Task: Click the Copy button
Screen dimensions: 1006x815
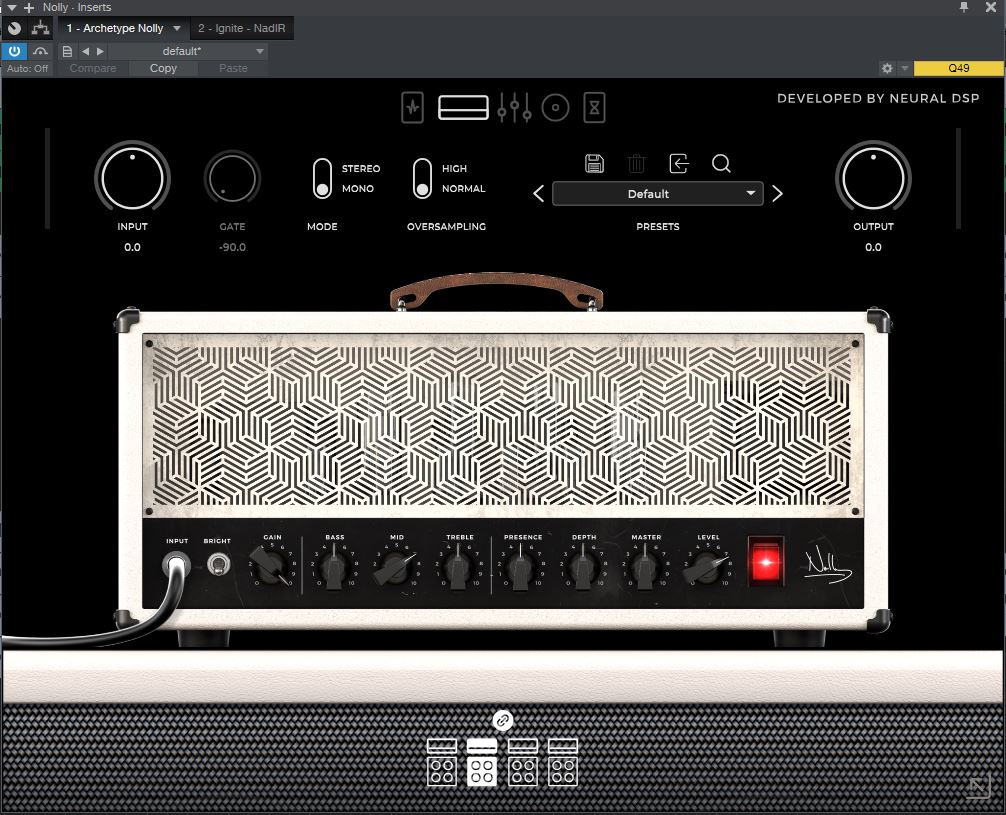Action: tap(163, 68)
